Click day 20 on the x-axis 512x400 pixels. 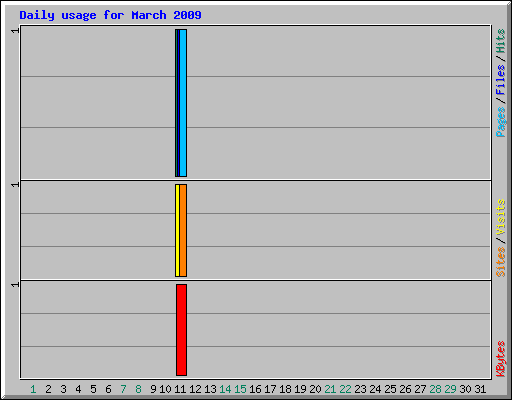[315, 389]
